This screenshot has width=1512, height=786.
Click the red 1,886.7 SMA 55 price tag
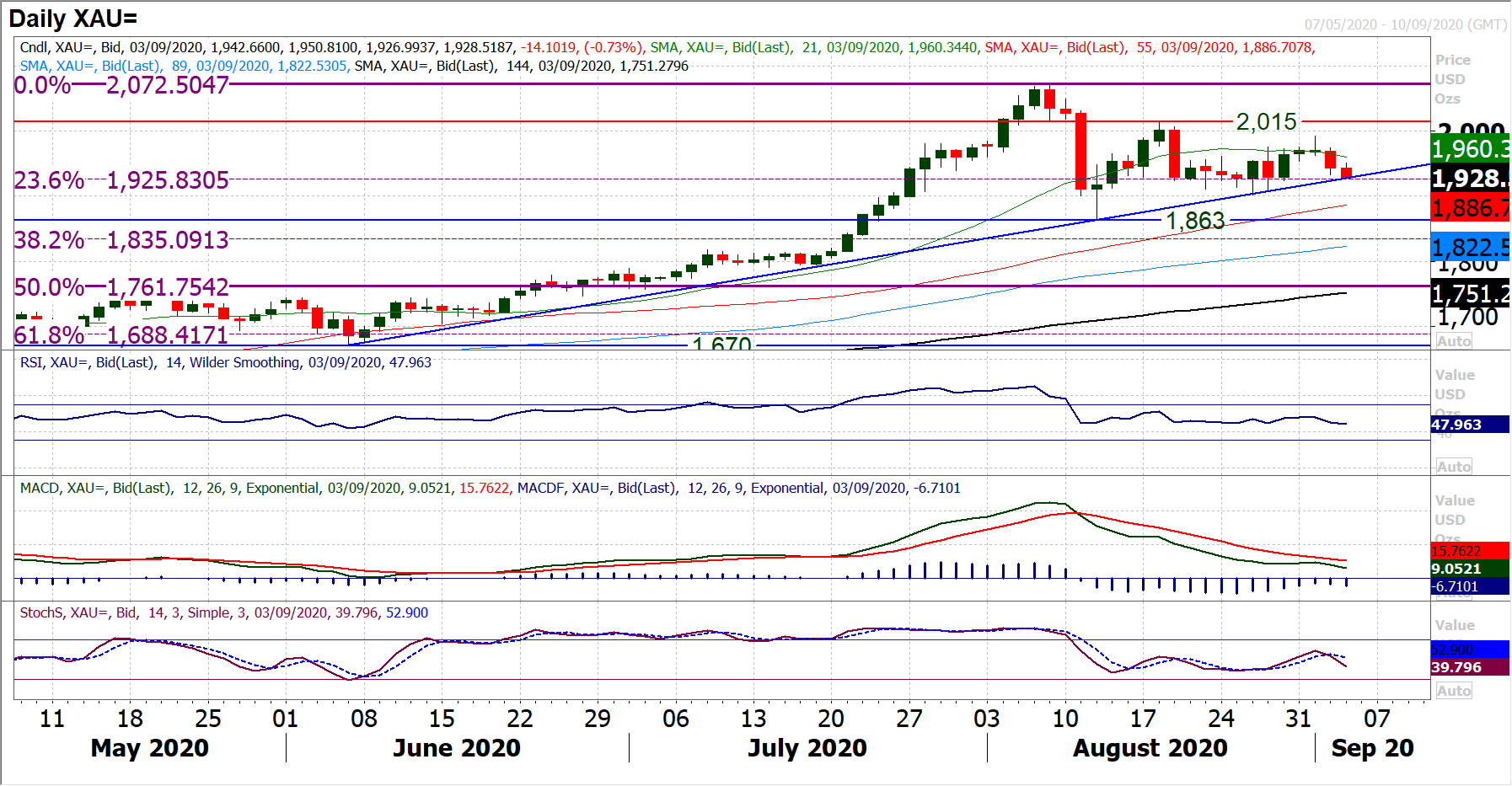1470,207
